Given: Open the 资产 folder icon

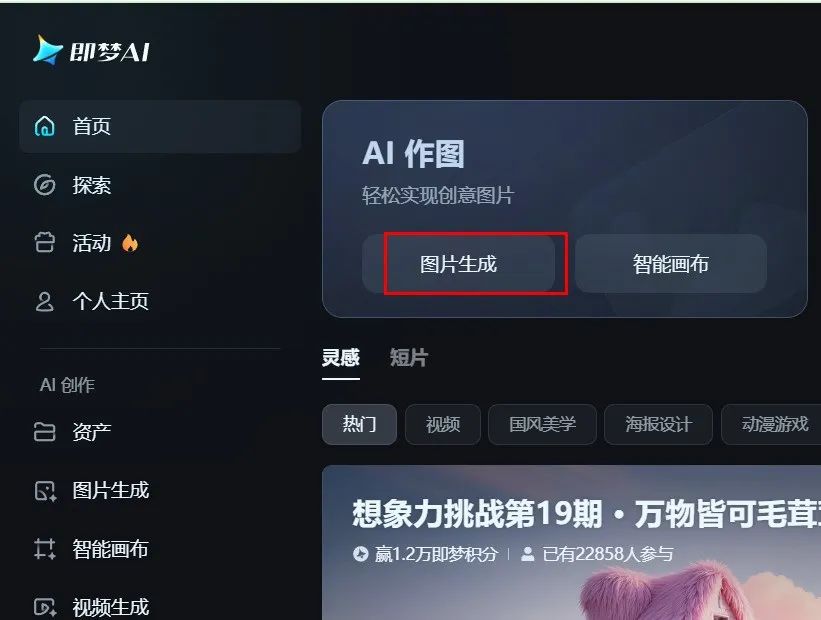Looking at the screenshot, I should tap(45, 432).
